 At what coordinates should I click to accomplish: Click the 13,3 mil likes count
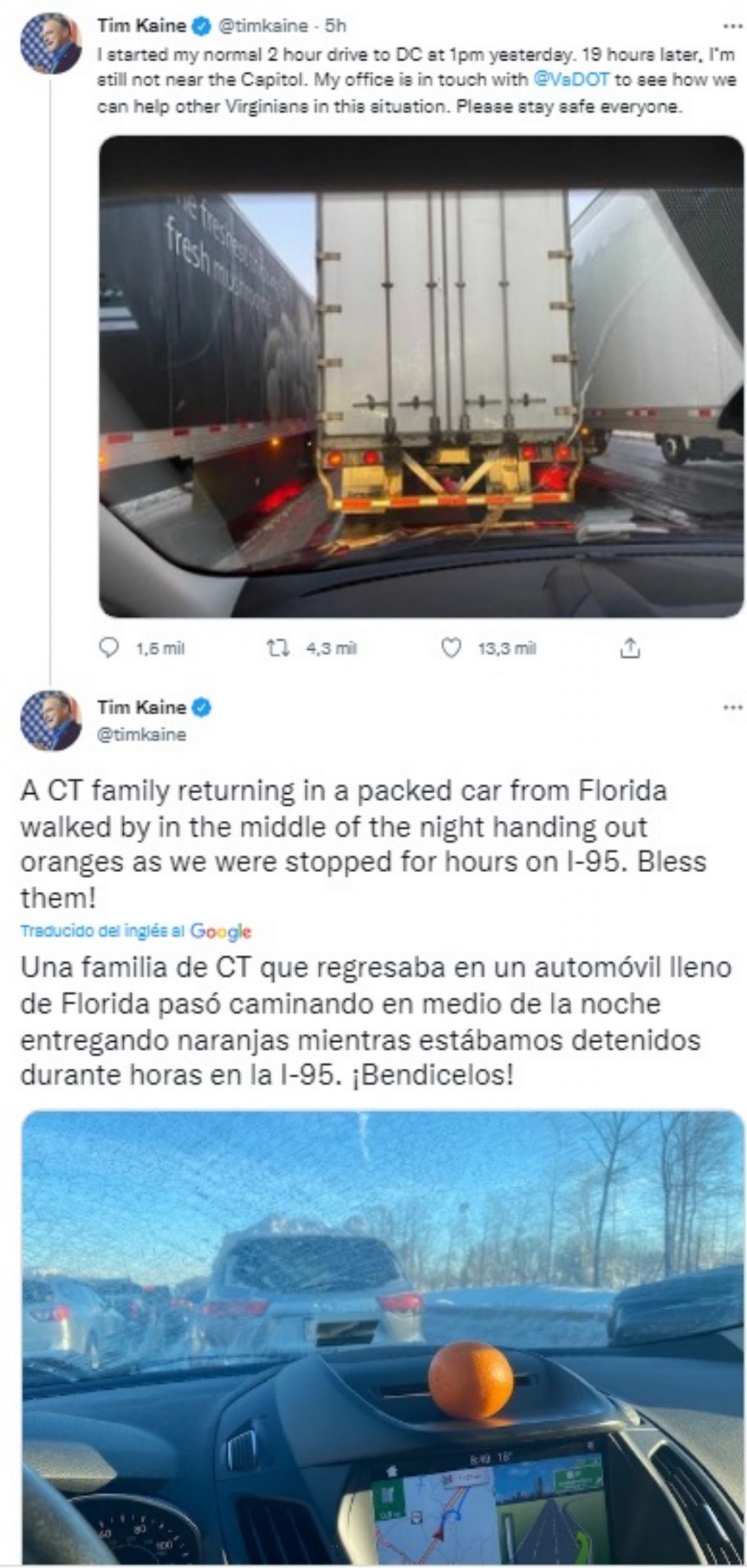coord(507,649)
